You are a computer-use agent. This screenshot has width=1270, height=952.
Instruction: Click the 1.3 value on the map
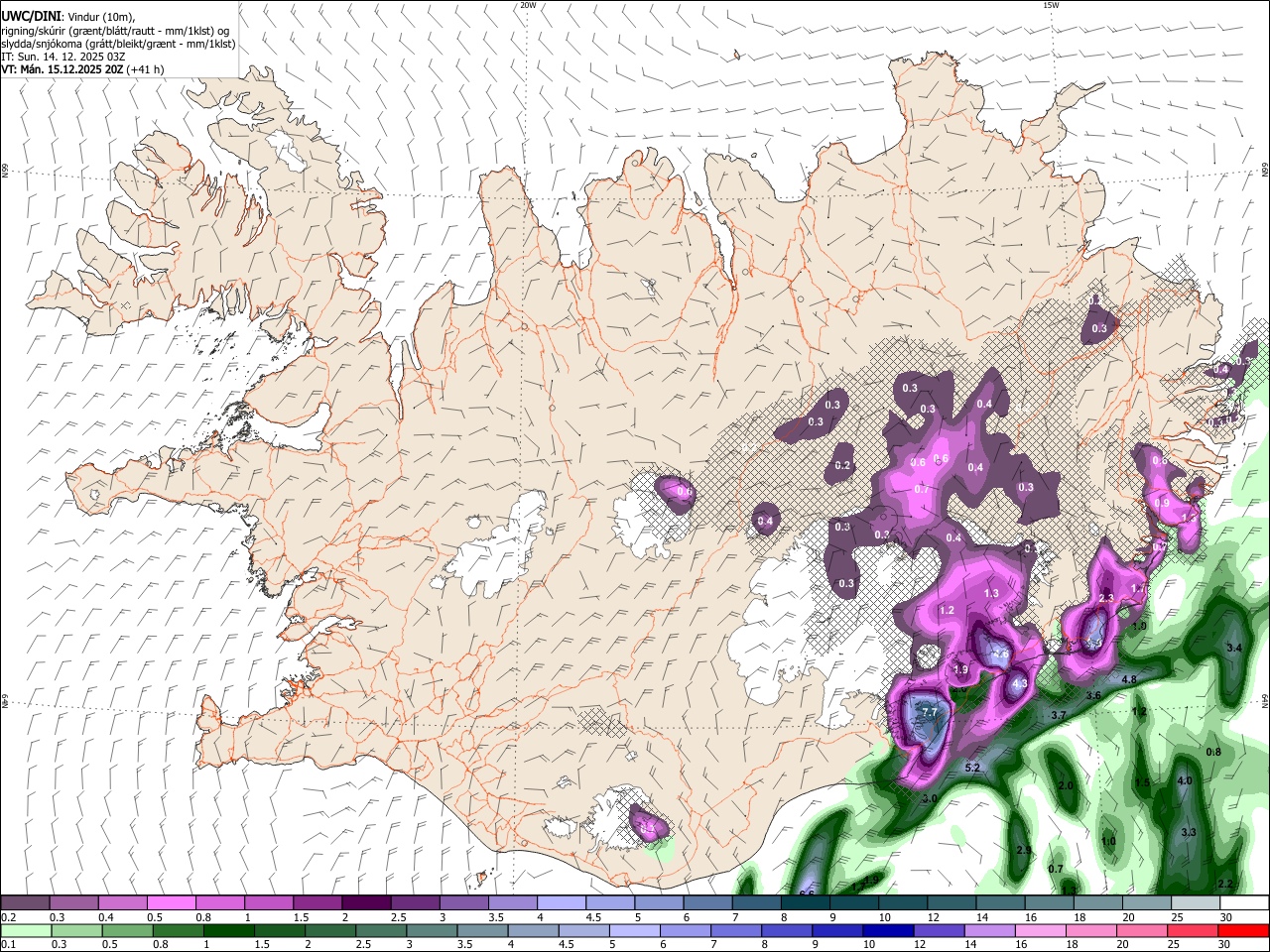pyautogui.click(x=991, y=593)
